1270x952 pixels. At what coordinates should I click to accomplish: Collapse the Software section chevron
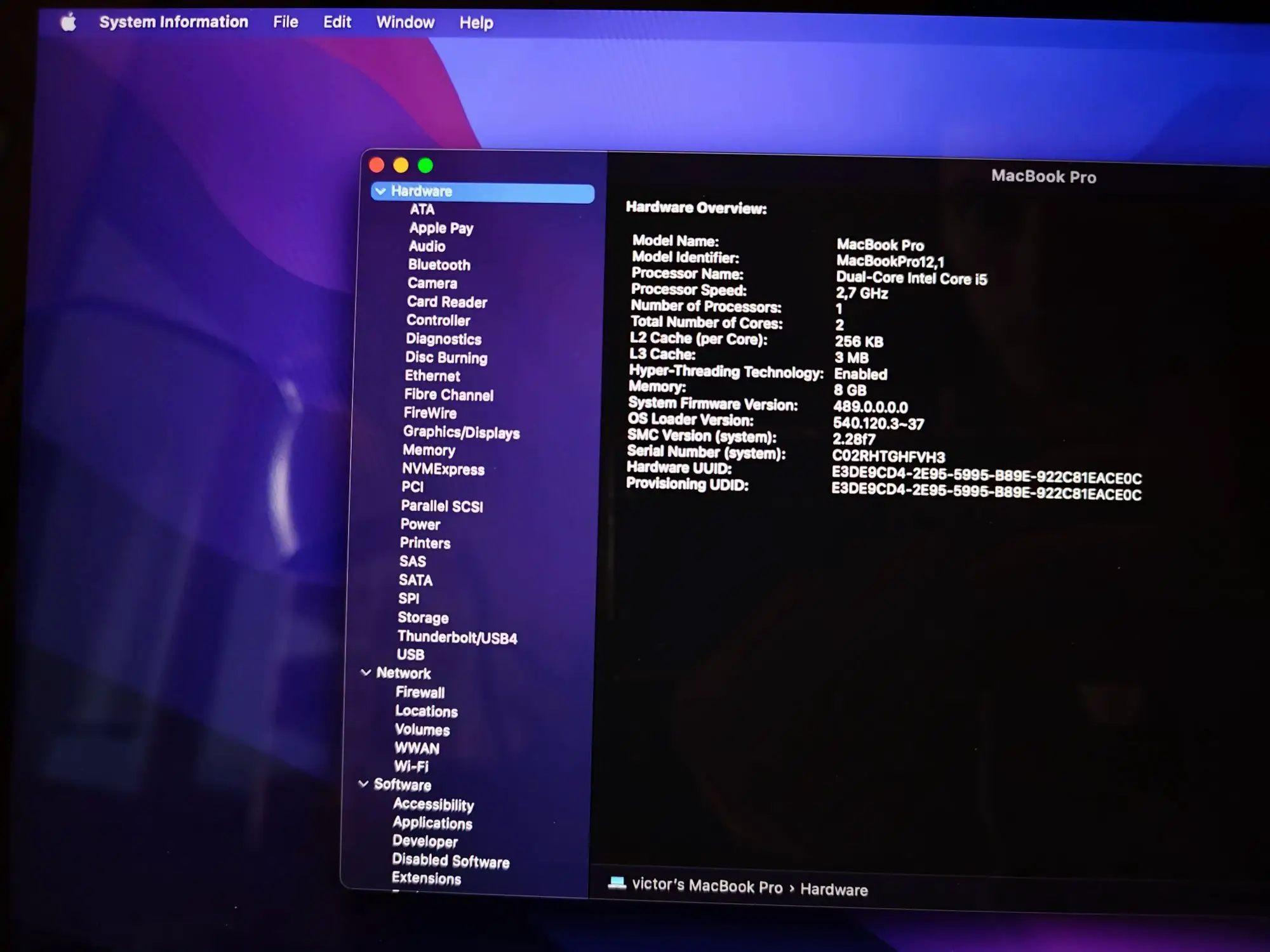click(x=363, y=784)
